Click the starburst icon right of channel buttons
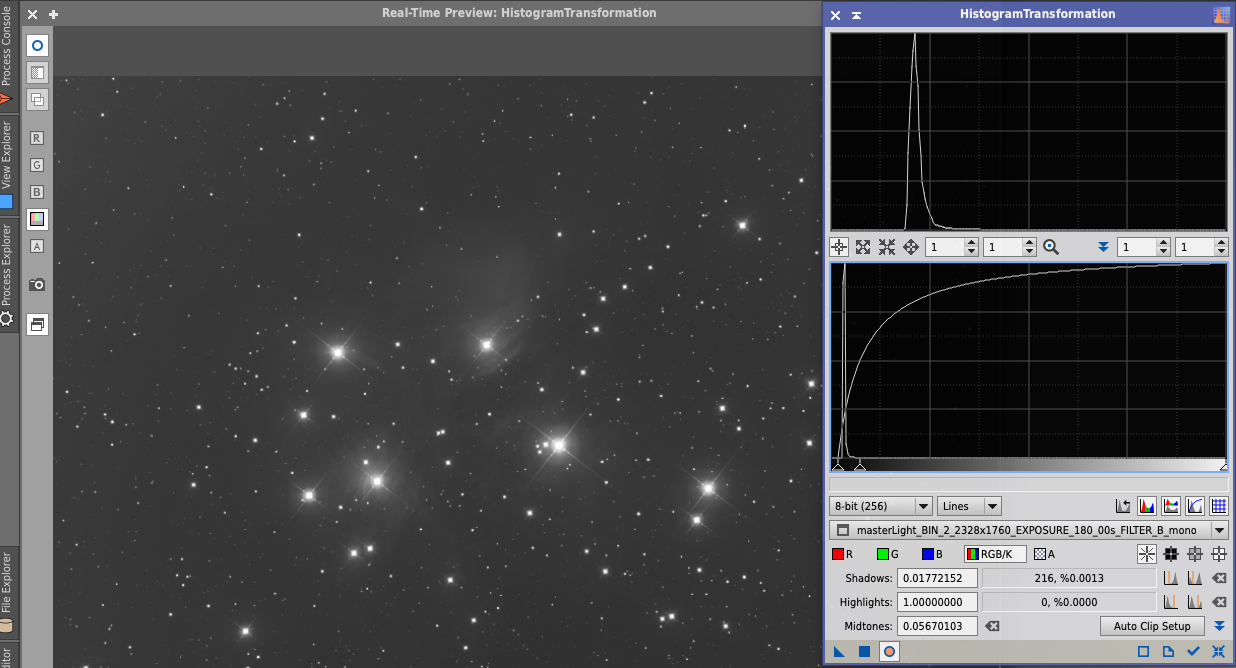This screenshot has width=1236, height=668. click(1147, 554)
